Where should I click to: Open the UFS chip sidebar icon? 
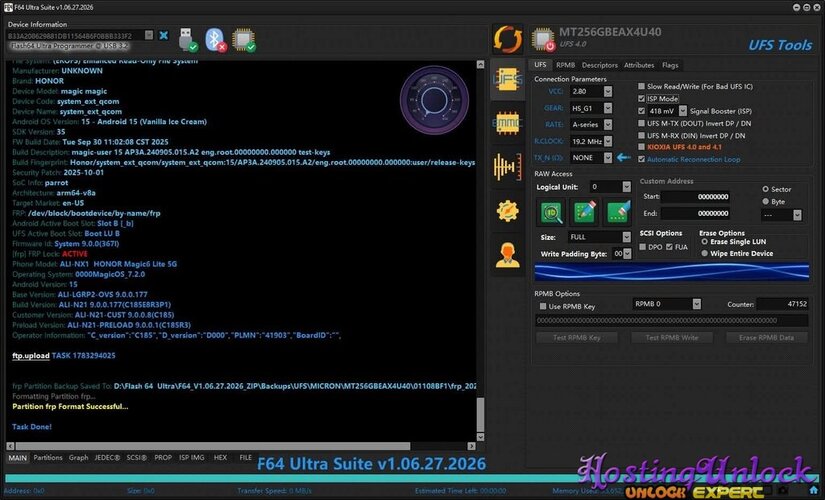508,80
